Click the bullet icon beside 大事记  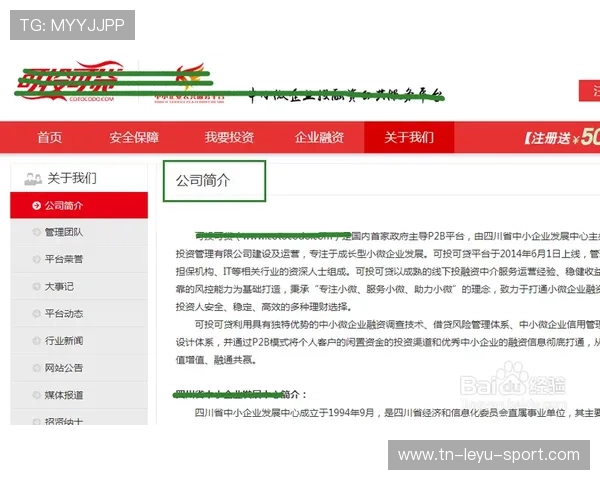coord(36,286)
